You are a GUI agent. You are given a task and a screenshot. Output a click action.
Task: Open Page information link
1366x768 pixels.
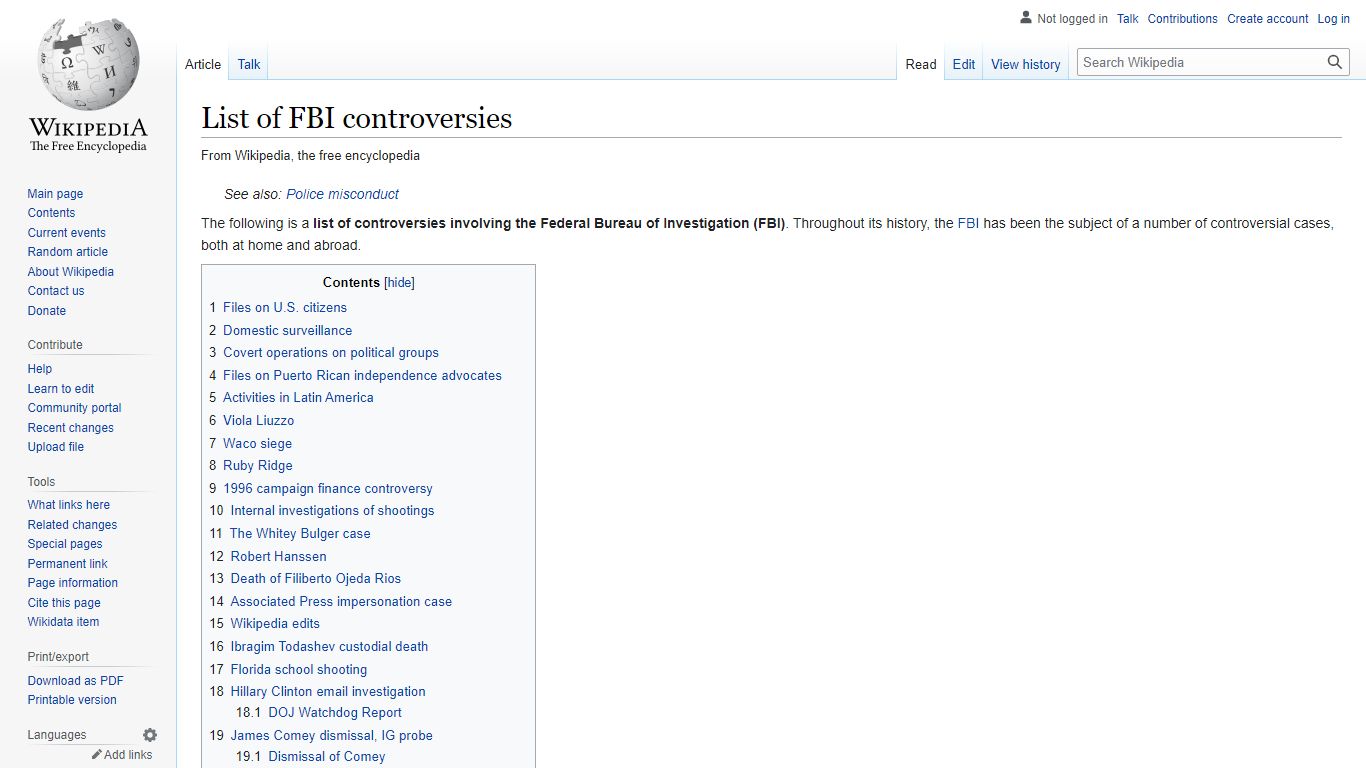click(x=73, y=583)
